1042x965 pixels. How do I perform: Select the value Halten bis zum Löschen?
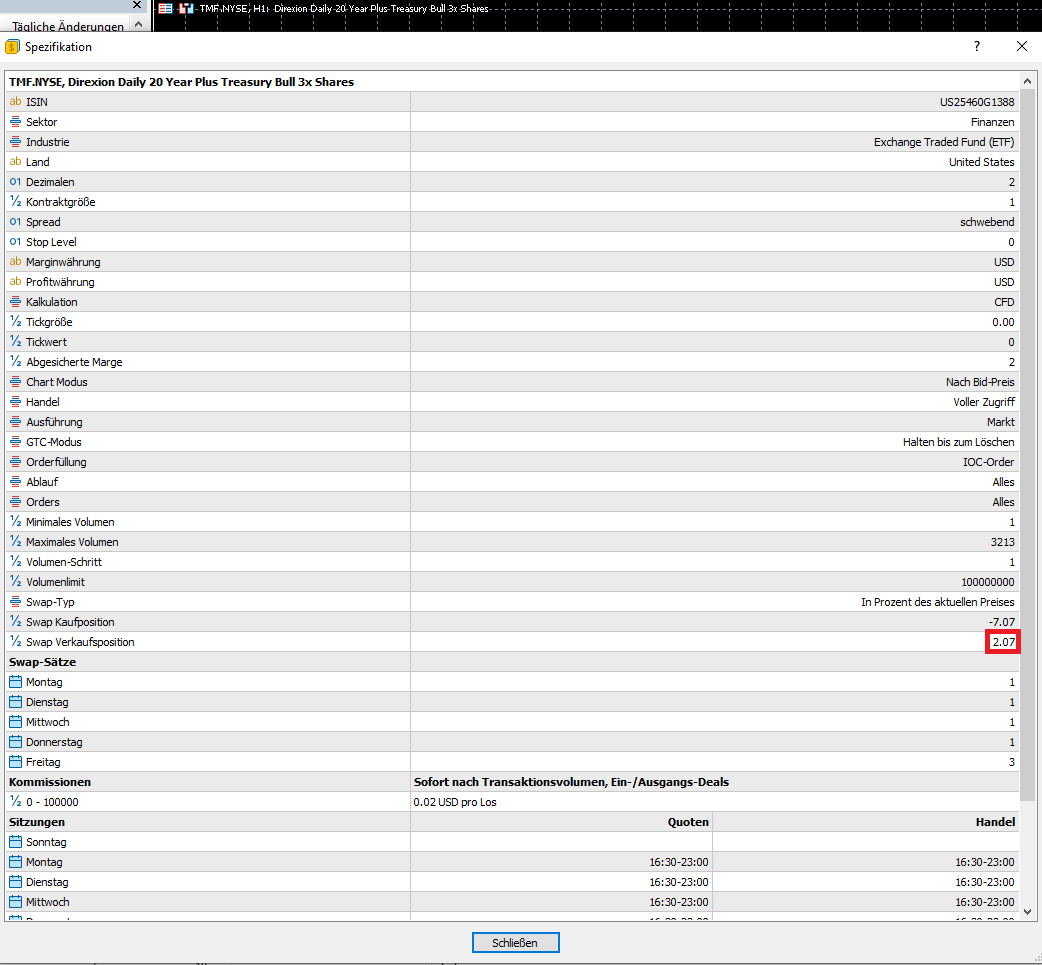coord(958,442)
